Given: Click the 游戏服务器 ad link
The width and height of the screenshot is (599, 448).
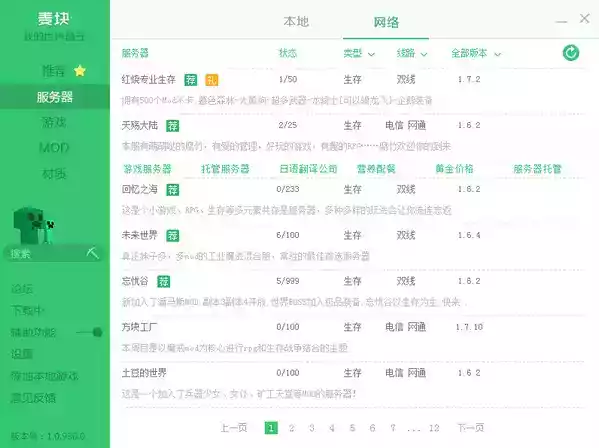Looking at the screenshot, I should (147, 169).
